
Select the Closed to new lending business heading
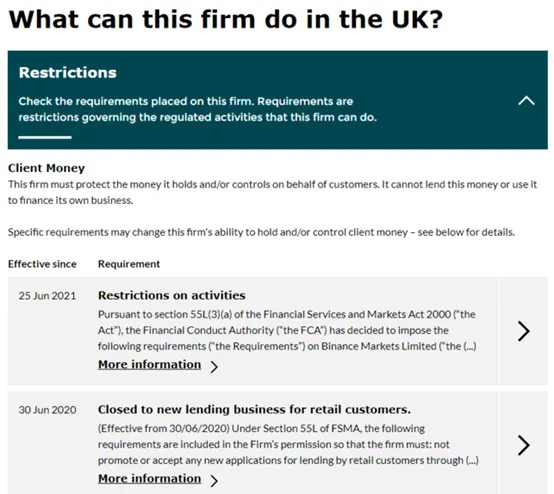pos(254,409)
